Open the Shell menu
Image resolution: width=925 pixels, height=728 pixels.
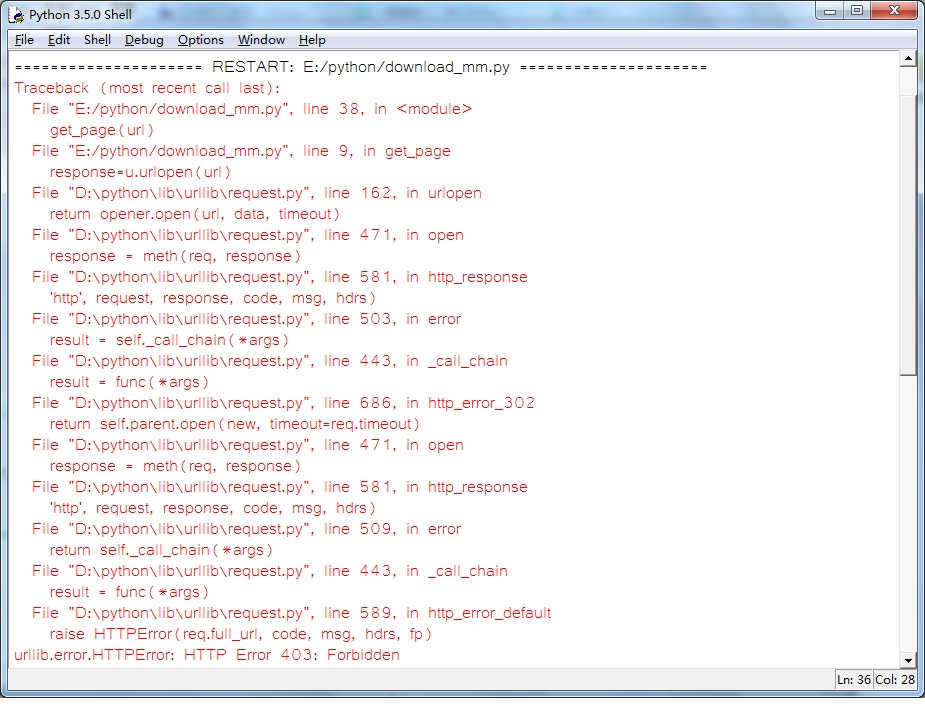click(97, 40)
